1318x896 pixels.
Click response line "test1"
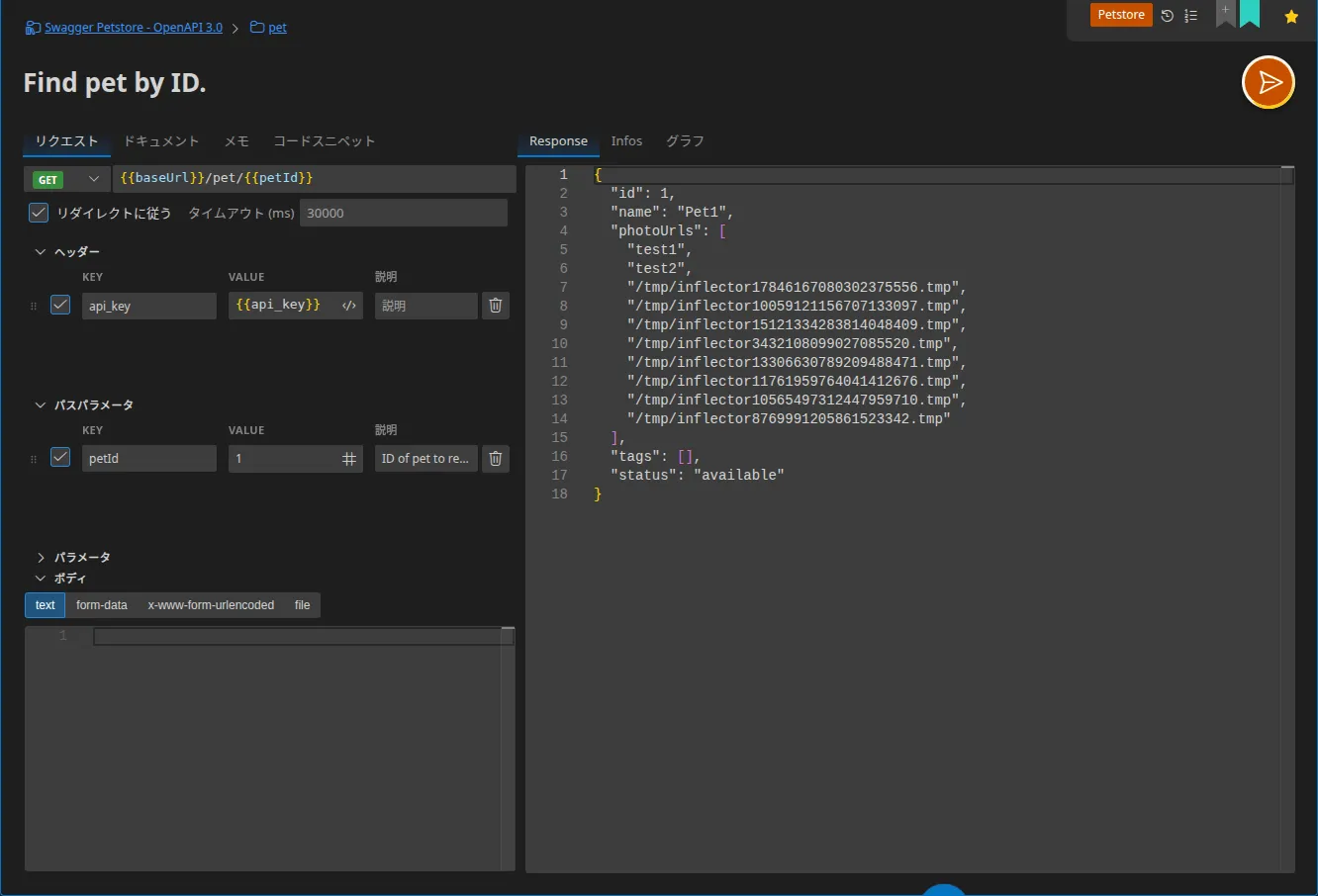(x=660, y=250)
